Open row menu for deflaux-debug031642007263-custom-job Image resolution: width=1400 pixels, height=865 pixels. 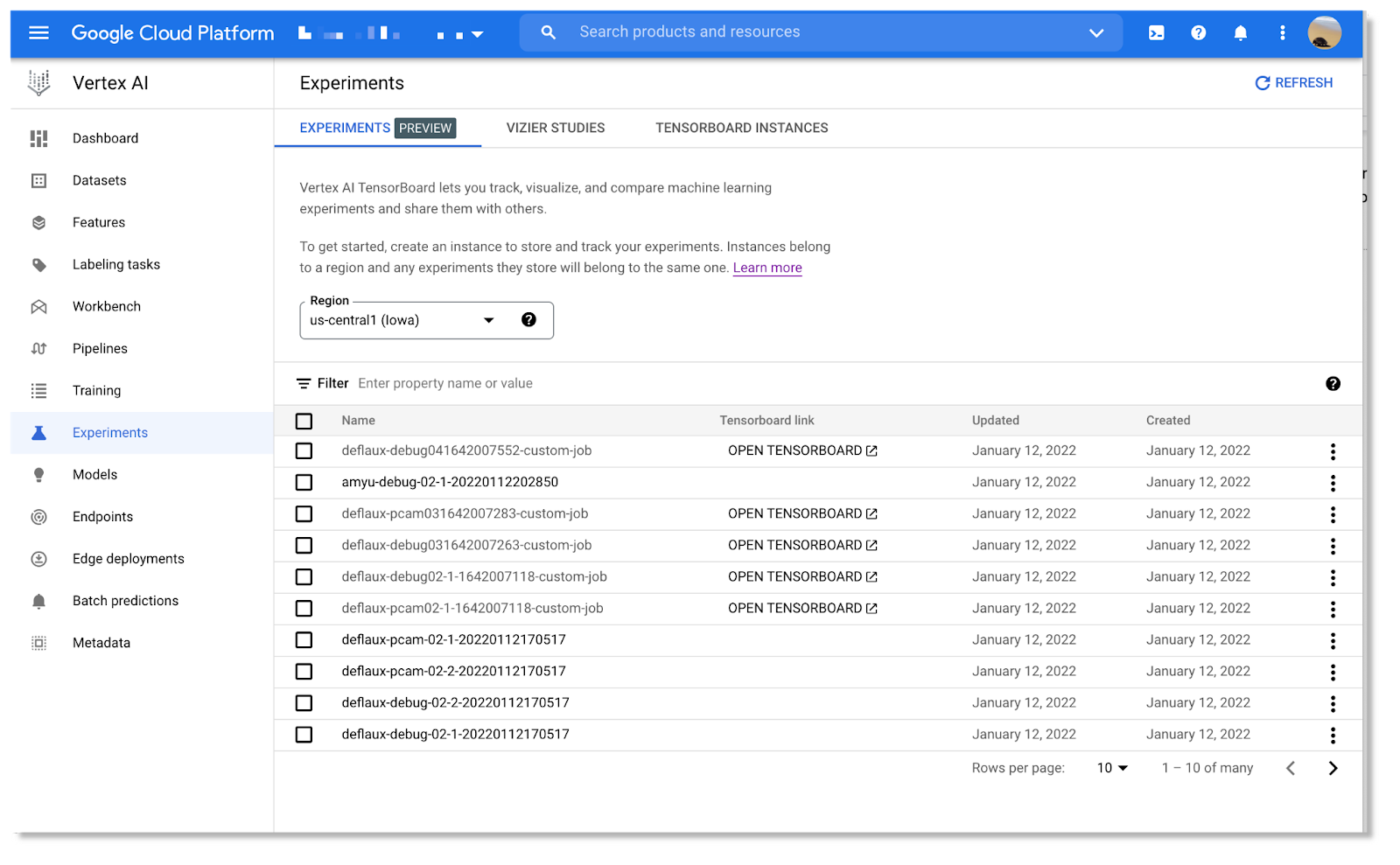(x=1333, y=546)
